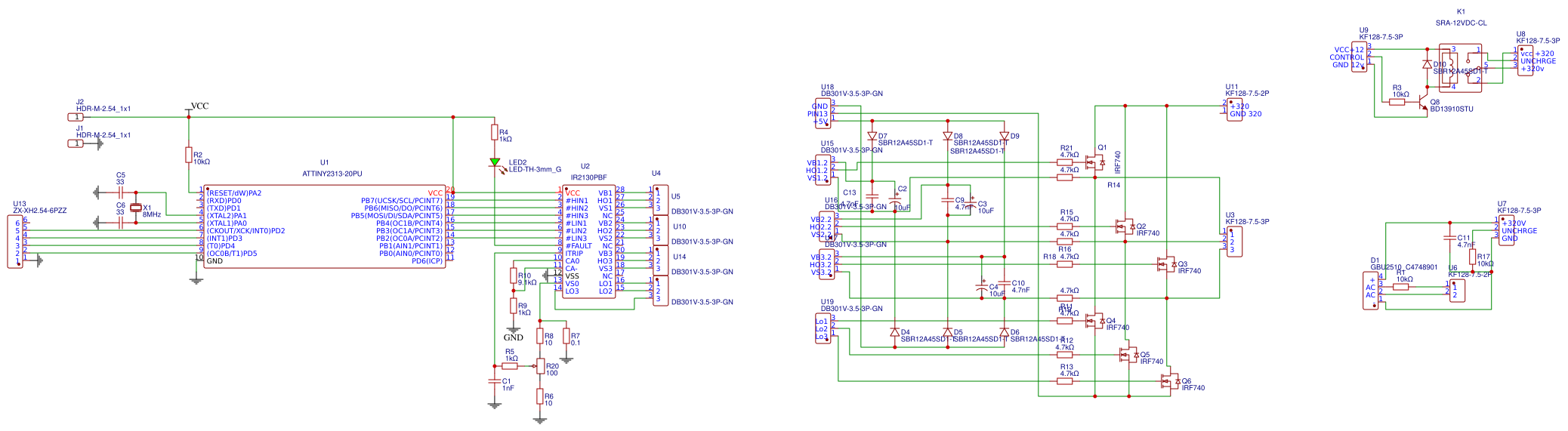
Task: Select the green LED2 symbol
Action: pyautogui.click(x=495, y=162)
